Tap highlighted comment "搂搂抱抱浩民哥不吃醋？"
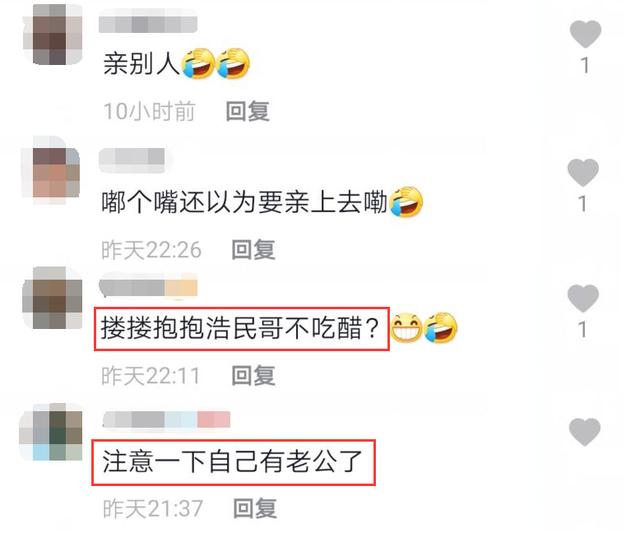The height and width of the screenshot is (542, 640). 241,329
